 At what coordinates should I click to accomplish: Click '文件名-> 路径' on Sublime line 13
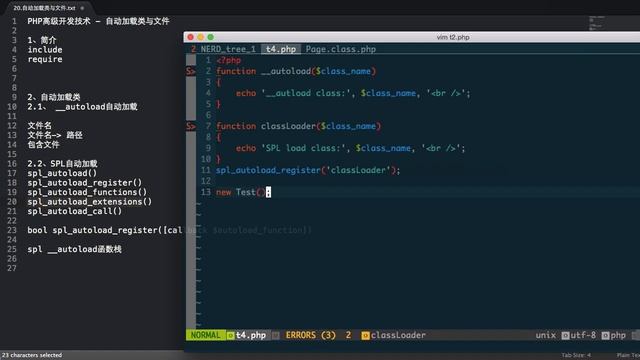click(x=55, y=135)
